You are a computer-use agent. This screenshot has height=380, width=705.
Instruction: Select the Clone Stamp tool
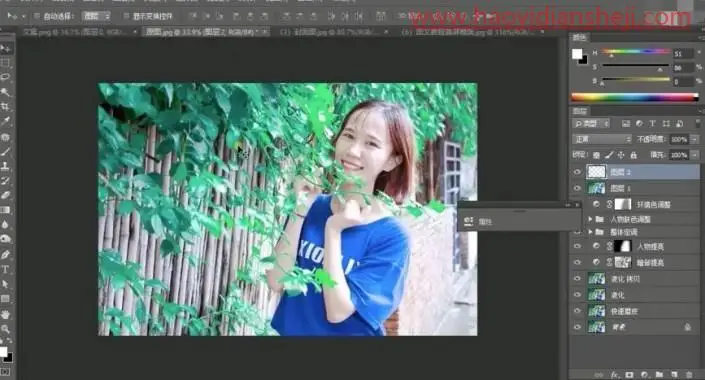[x=5, y=166]
